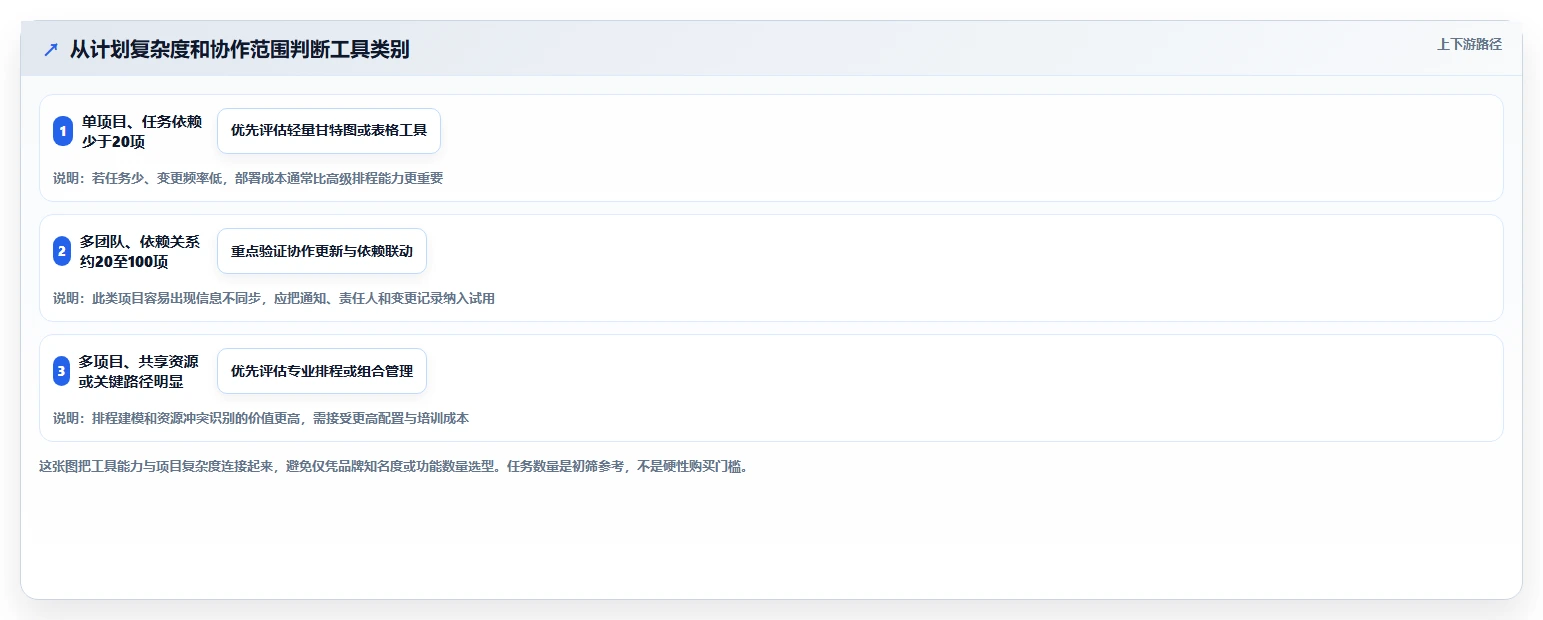This screenshot has width=1543, height=620.
Task: Click the condition text 单项目、任务依赖少于20项
Action: pos(142,131)
